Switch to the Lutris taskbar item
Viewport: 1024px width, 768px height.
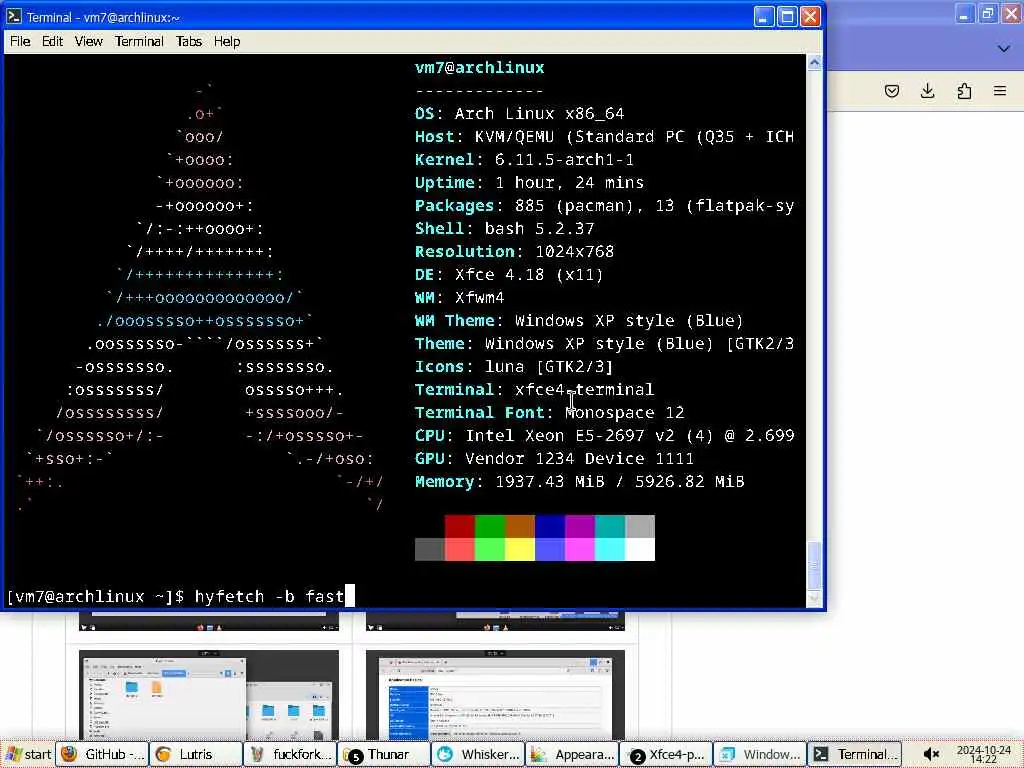196,754
